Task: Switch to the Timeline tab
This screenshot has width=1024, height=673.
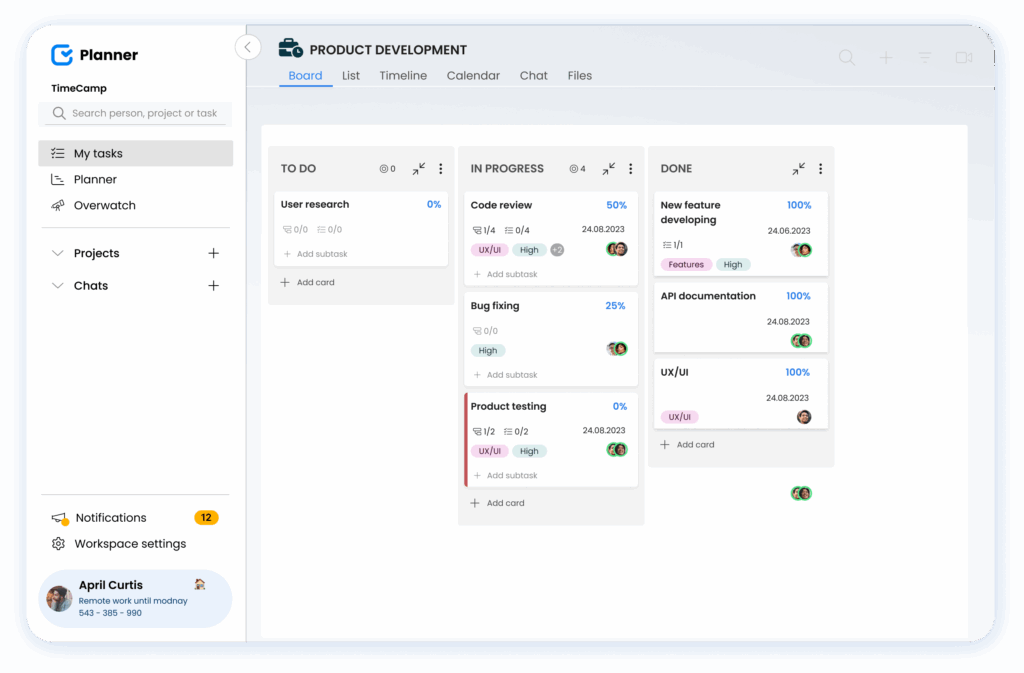Action: [403, 75]
